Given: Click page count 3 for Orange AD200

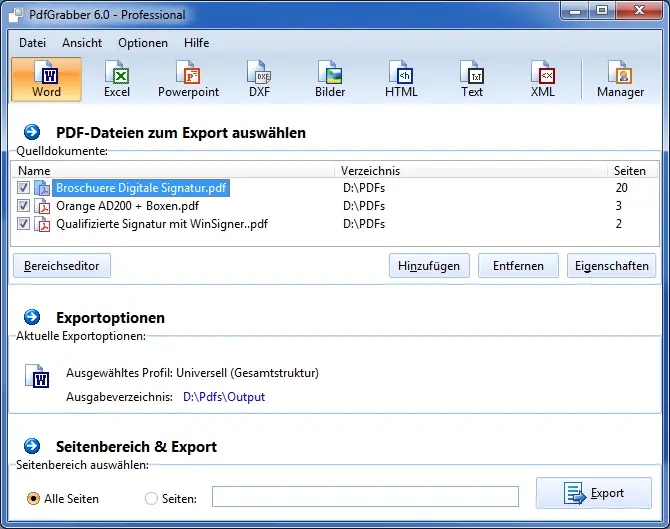Looking at the screenshot, I should tap(618, 206).
